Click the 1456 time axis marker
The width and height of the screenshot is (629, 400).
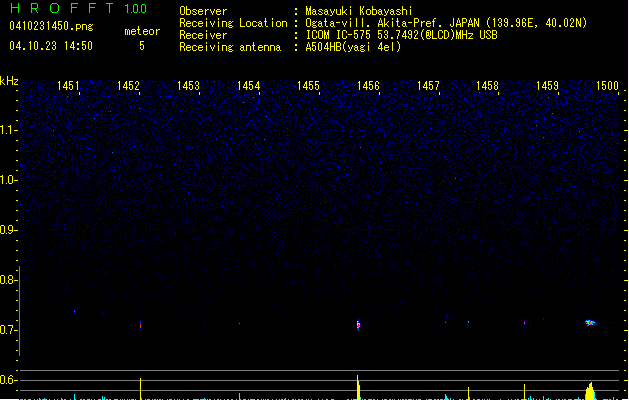point(368,86)
